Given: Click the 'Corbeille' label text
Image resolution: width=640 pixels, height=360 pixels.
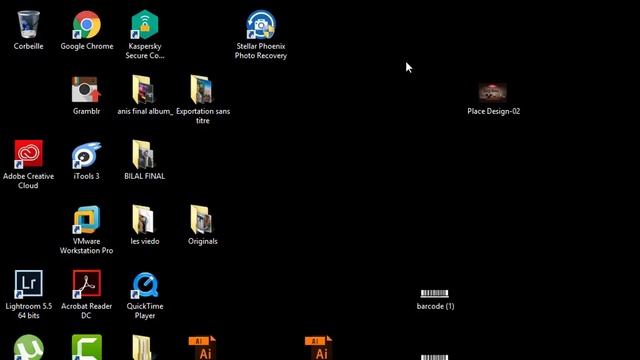Looking at the screenshot, I should 28,46.
